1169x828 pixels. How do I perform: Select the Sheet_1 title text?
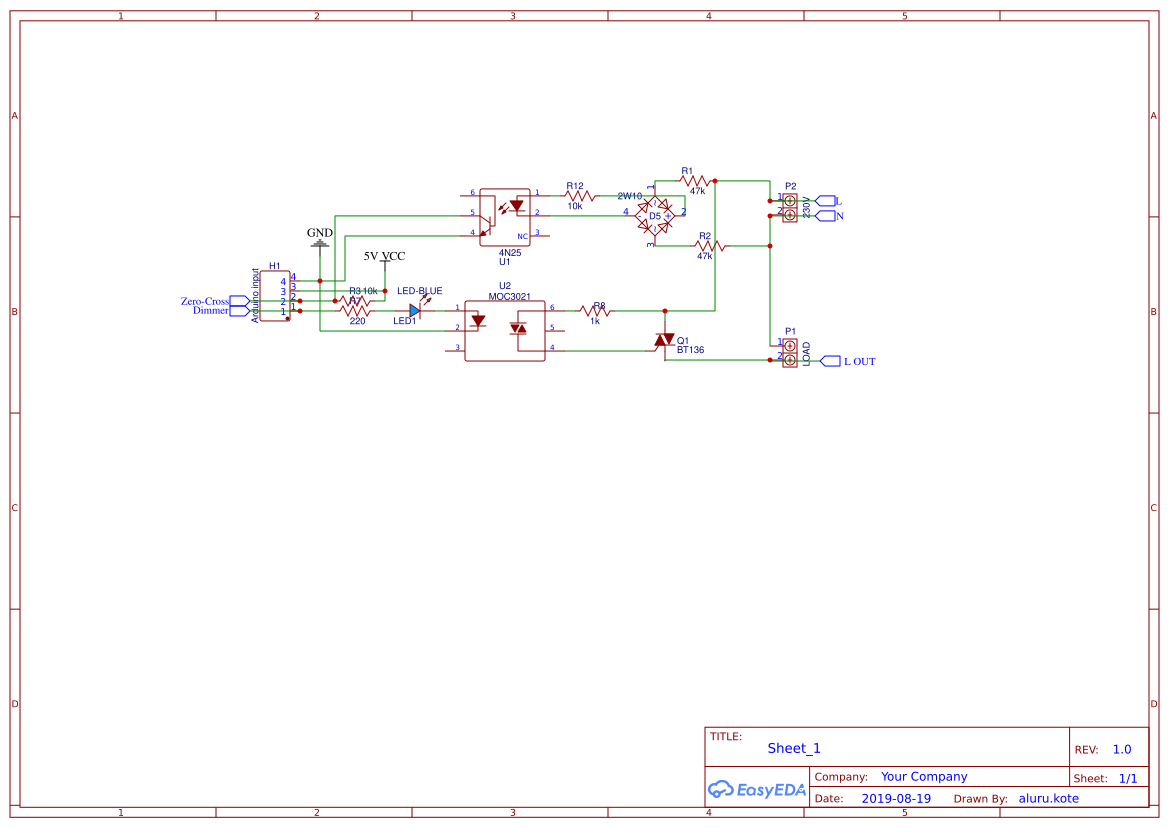click(x=793, y=748)
